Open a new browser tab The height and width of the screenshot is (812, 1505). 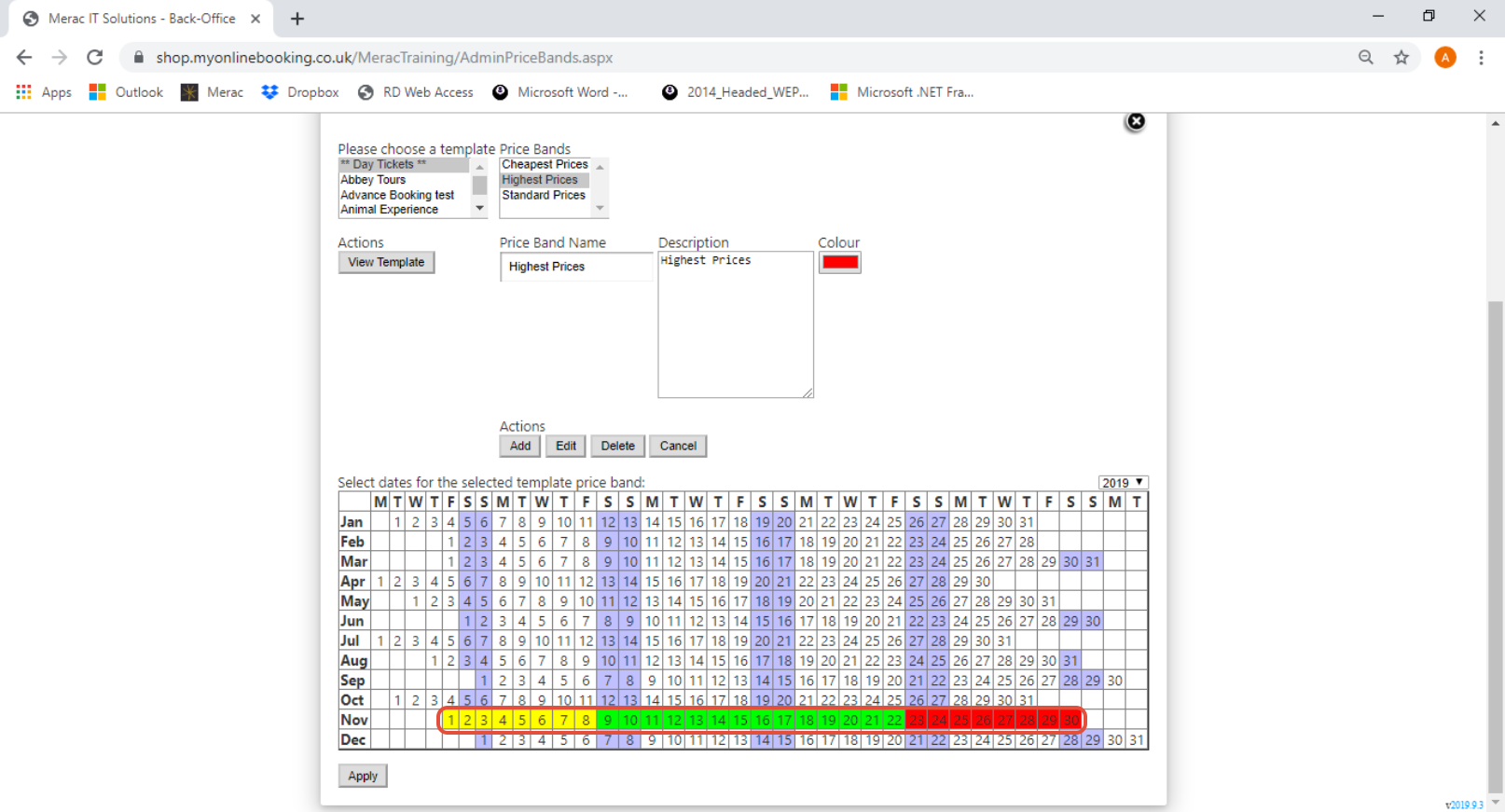[x=297, y=19]
